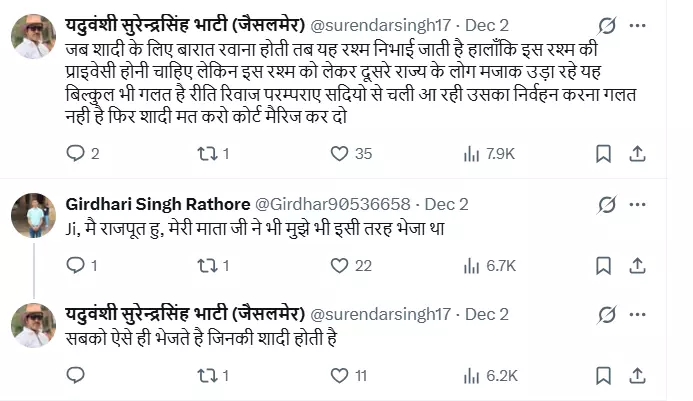Screen dimensions: 693x401
Task: Share the tweet with 6.2K views
Action: (637, 376)
